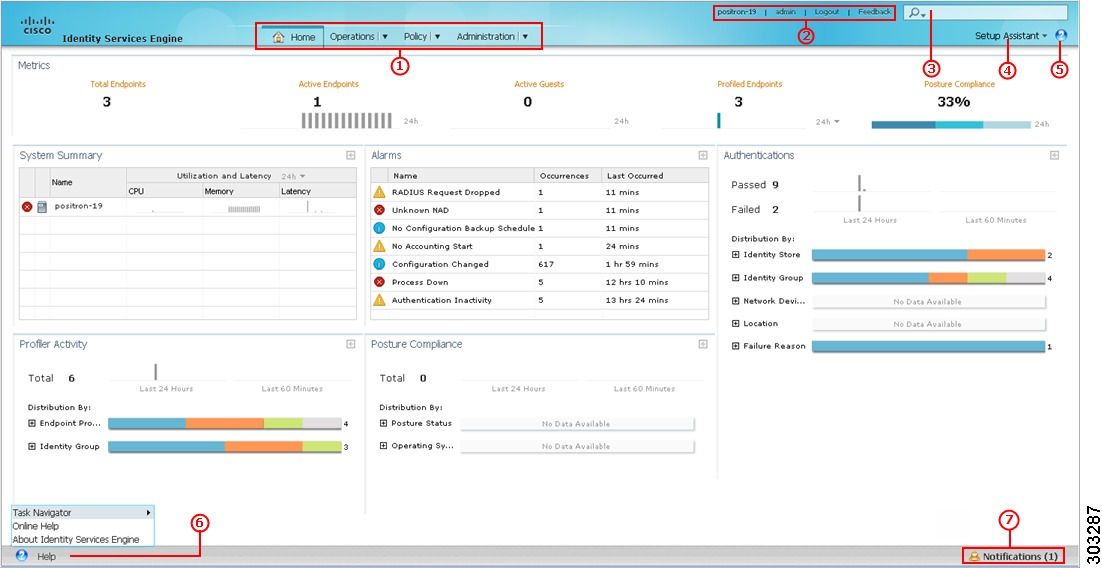Image resolution: width=1102 pixels, height=568 pixels.
Task: Click the Identity Store distribution bar
Action: click(x=928, y=254)
